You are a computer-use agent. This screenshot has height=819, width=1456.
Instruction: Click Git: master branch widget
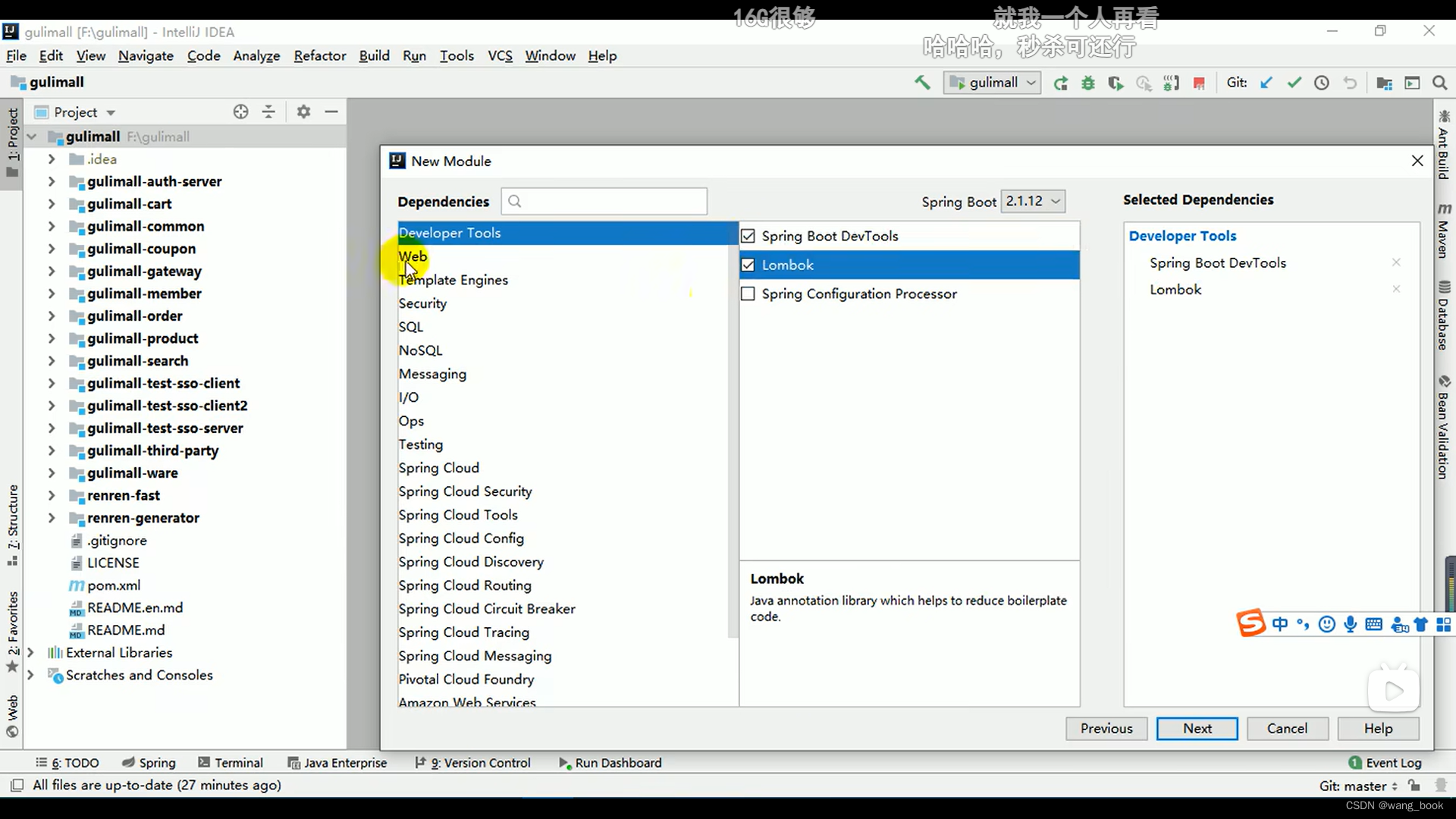pyautogui.click(x=1357, y=786)
